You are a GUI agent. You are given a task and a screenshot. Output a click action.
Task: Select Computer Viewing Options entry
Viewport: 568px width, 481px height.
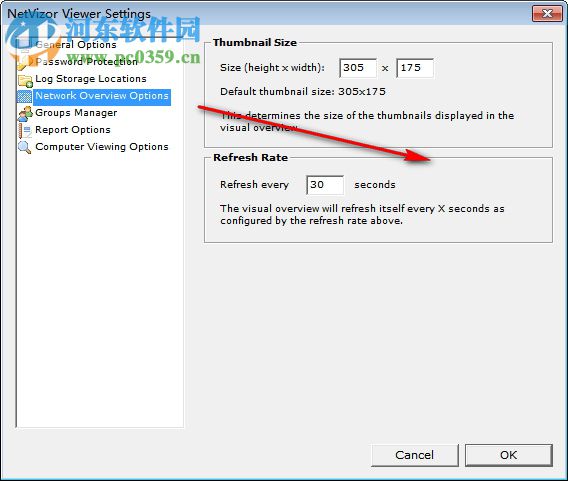pyautogui.click(x=102, y=147)
